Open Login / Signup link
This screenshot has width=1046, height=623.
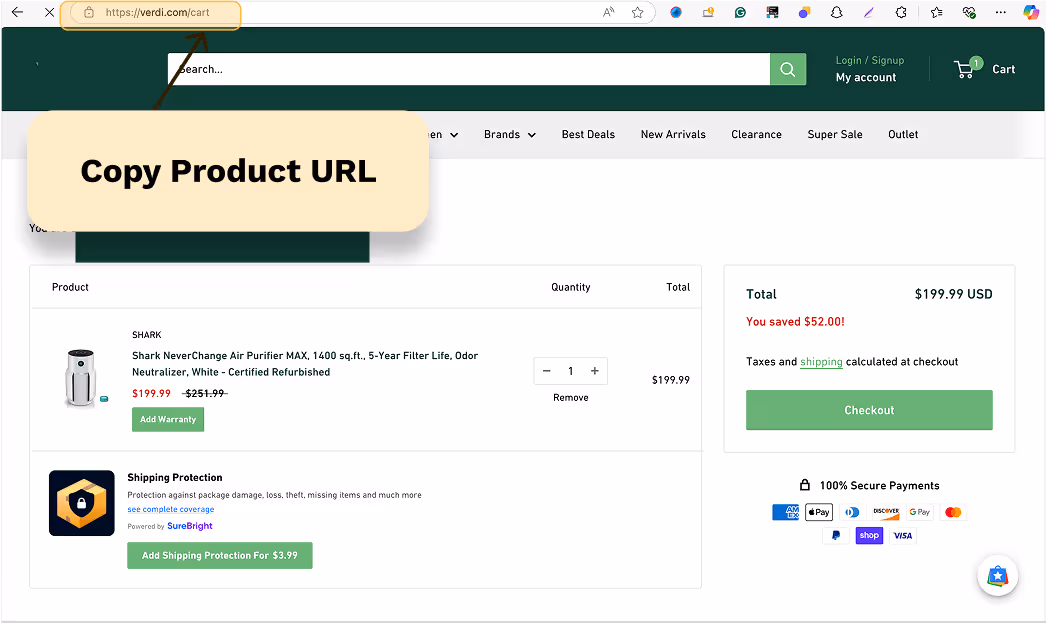pos(870,60)
